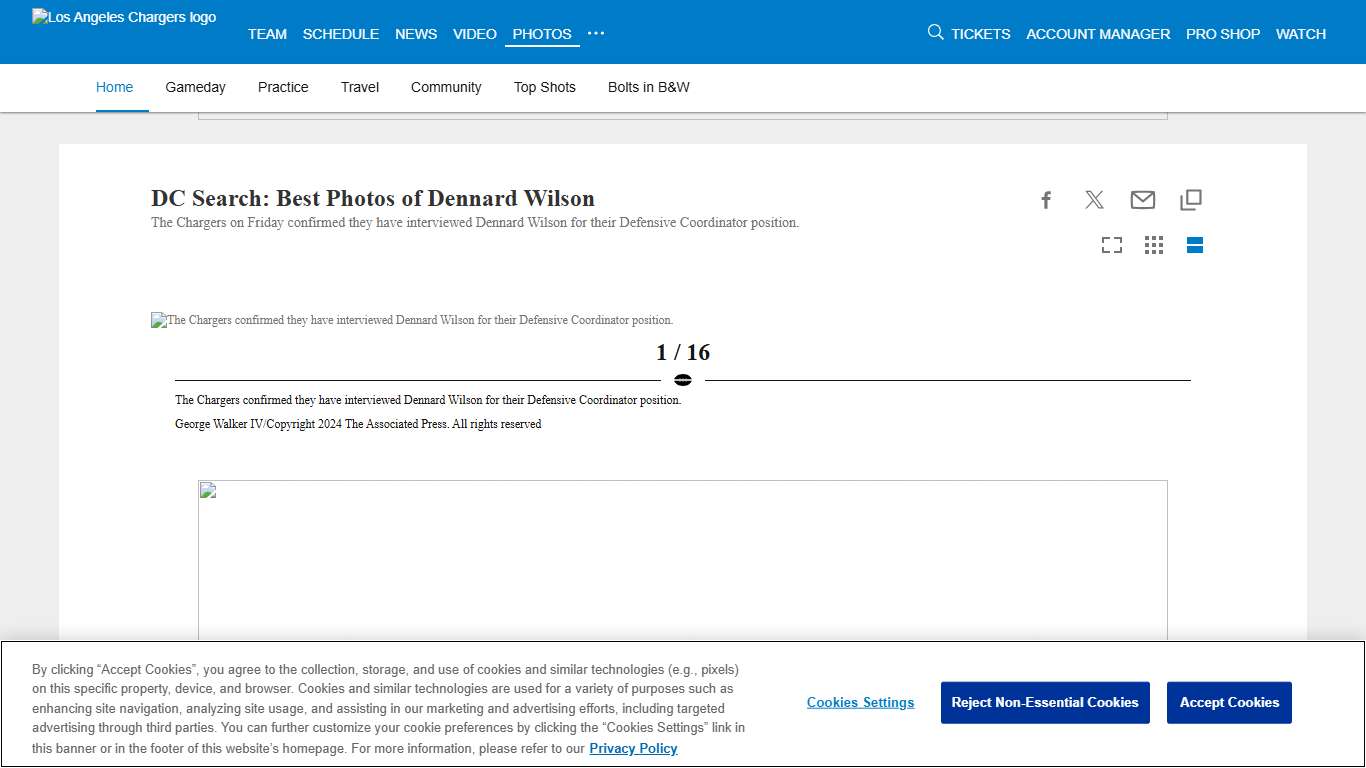Image resolution: width=1366 pixels, height=768 pixels.
Task: Expand more nav options via ellipsis
Action: [x=596, y=33]
